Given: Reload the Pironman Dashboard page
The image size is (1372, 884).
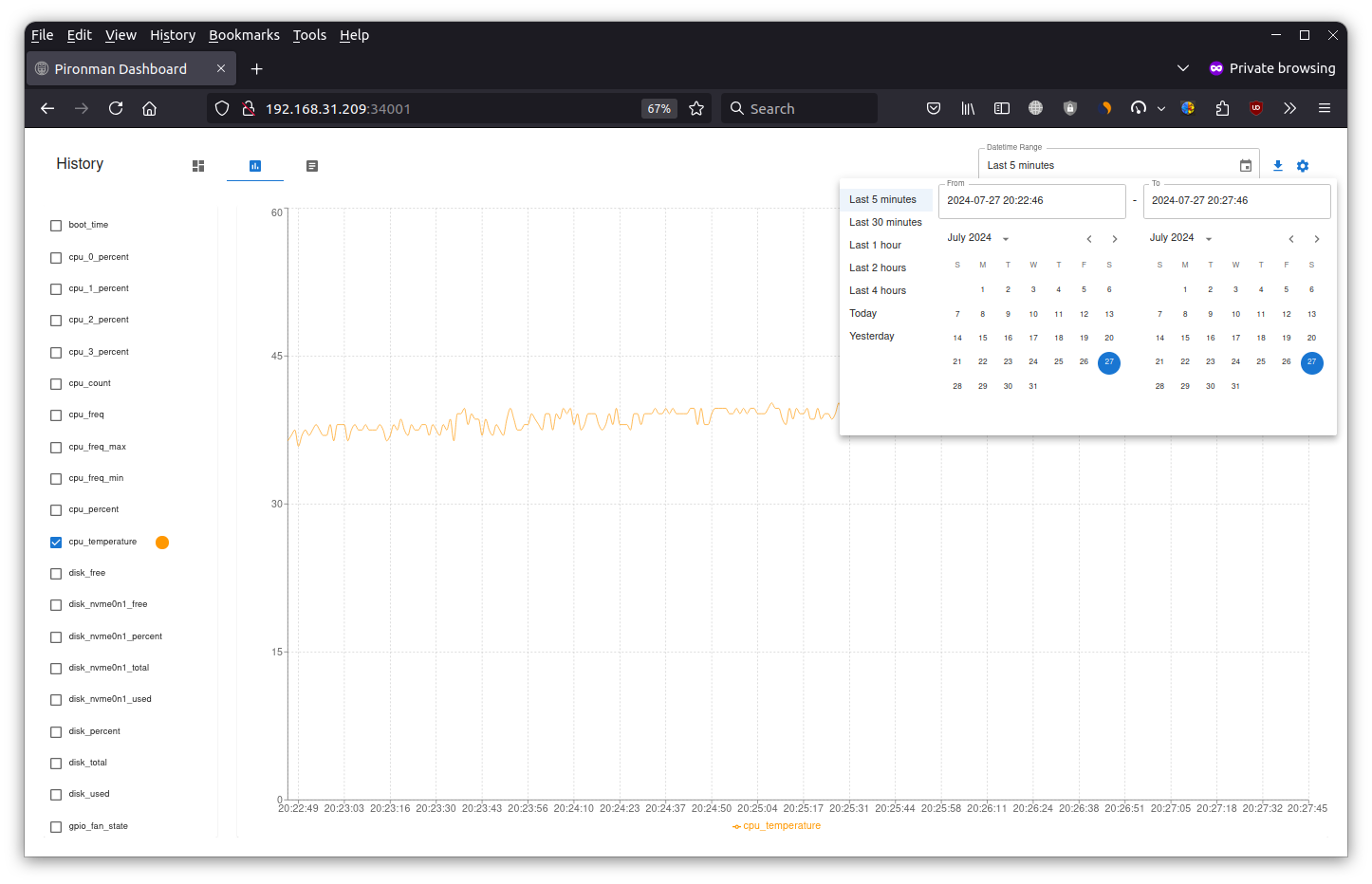Looking at the screenshot, I should [116, 108].
